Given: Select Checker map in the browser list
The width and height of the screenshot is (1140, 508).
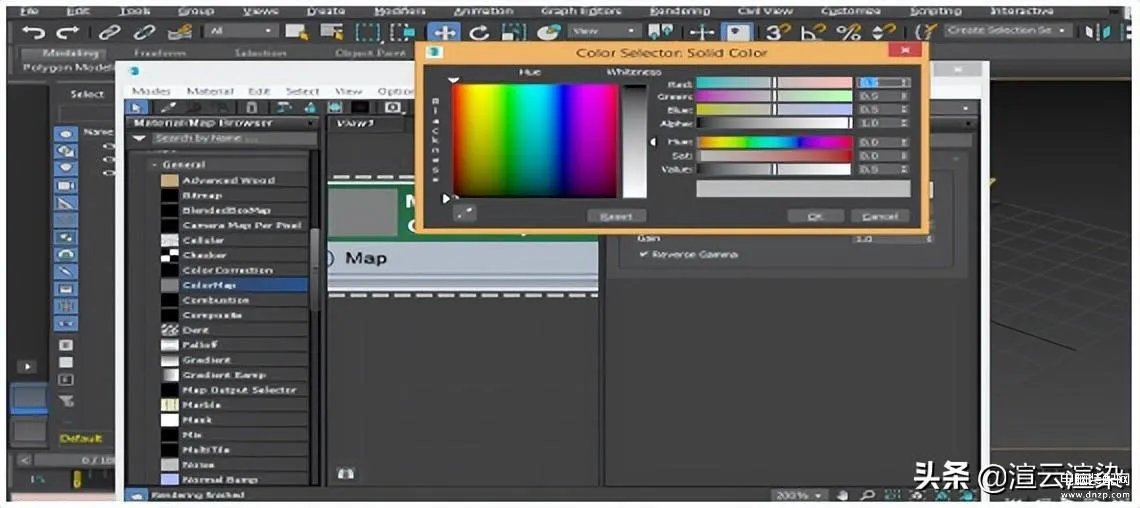Looking at the screenshot, I should (x=203, y=255).
